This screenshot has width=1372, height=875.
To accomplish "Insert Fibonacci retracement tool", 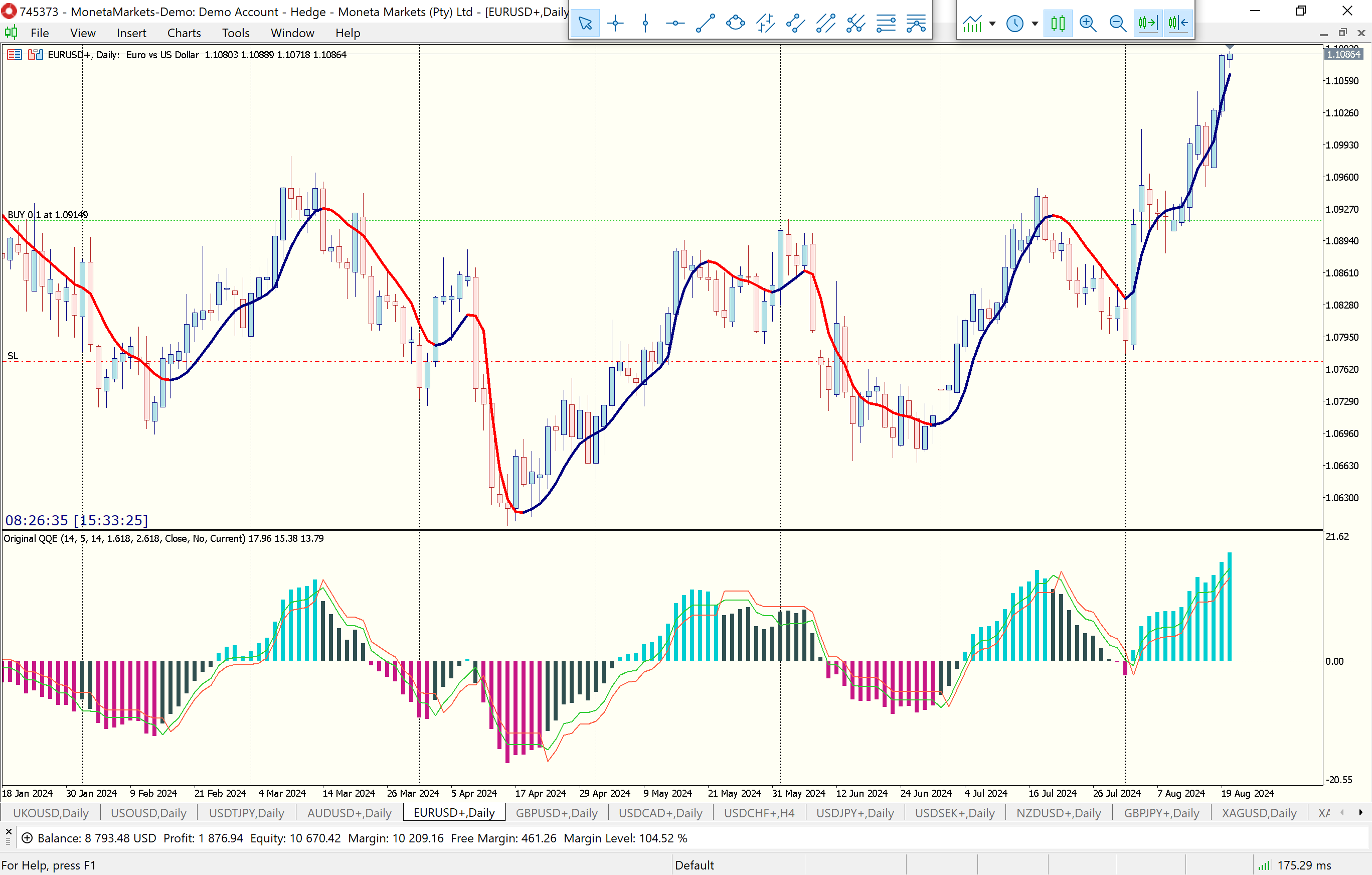I will pos(886,24).
